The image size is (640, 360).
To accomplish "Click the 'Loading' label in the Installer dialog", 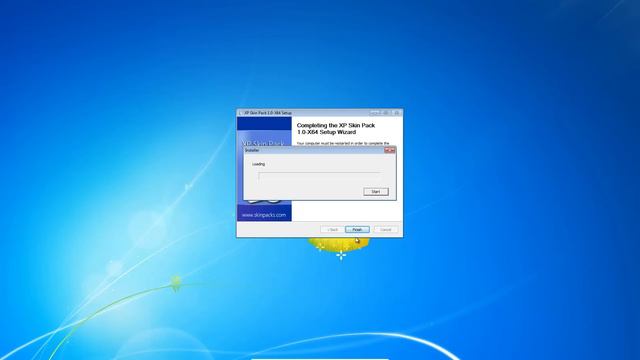I will [x=258, y=164].
